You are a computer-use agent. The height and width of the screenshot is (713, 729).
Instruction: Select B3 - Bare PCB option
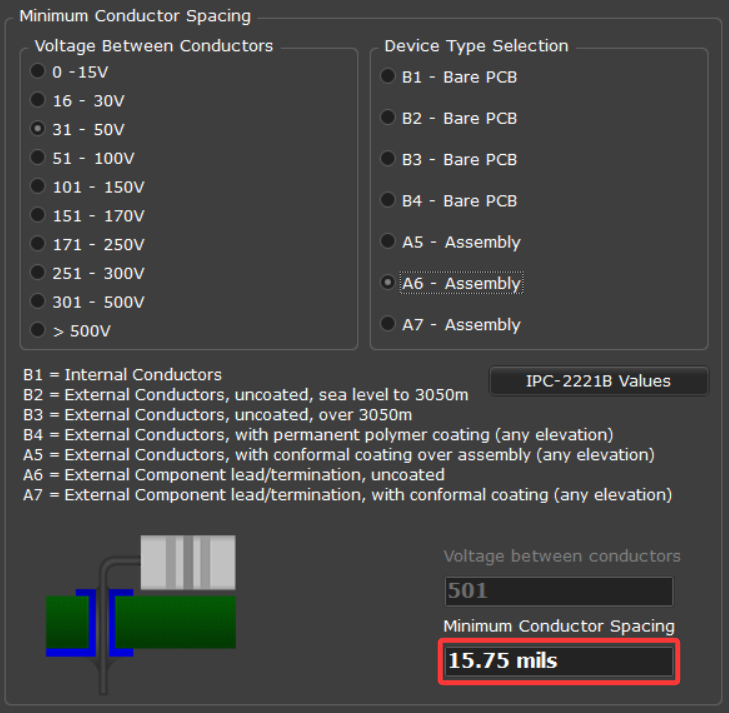[388, 159]
